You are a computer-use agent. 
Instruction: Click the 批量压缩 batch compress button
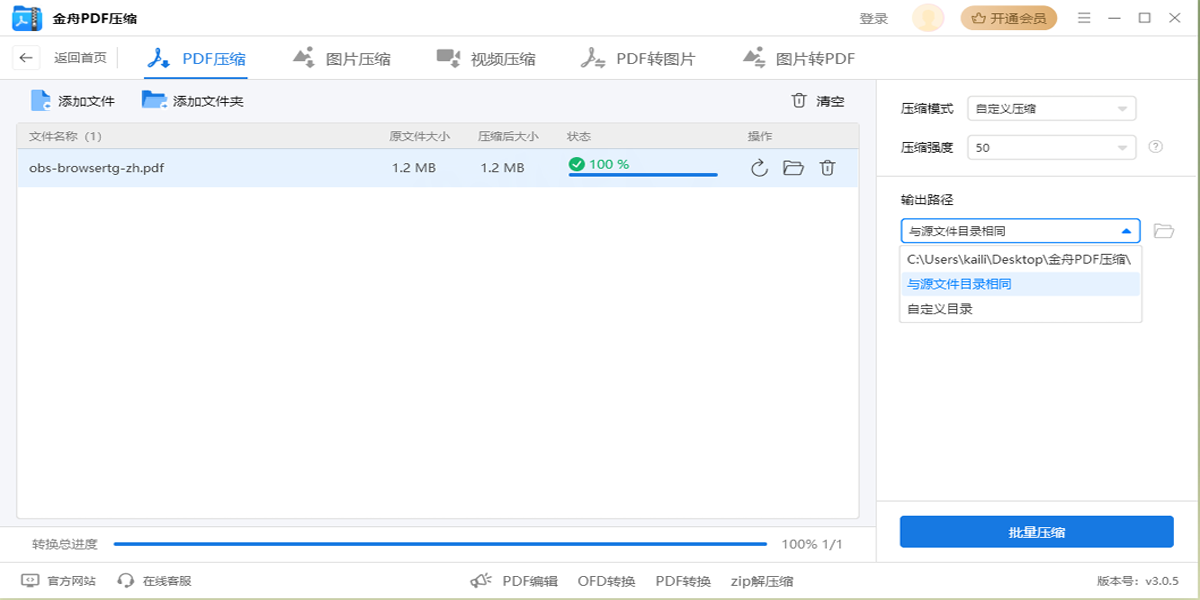[x=1036, y=532]
